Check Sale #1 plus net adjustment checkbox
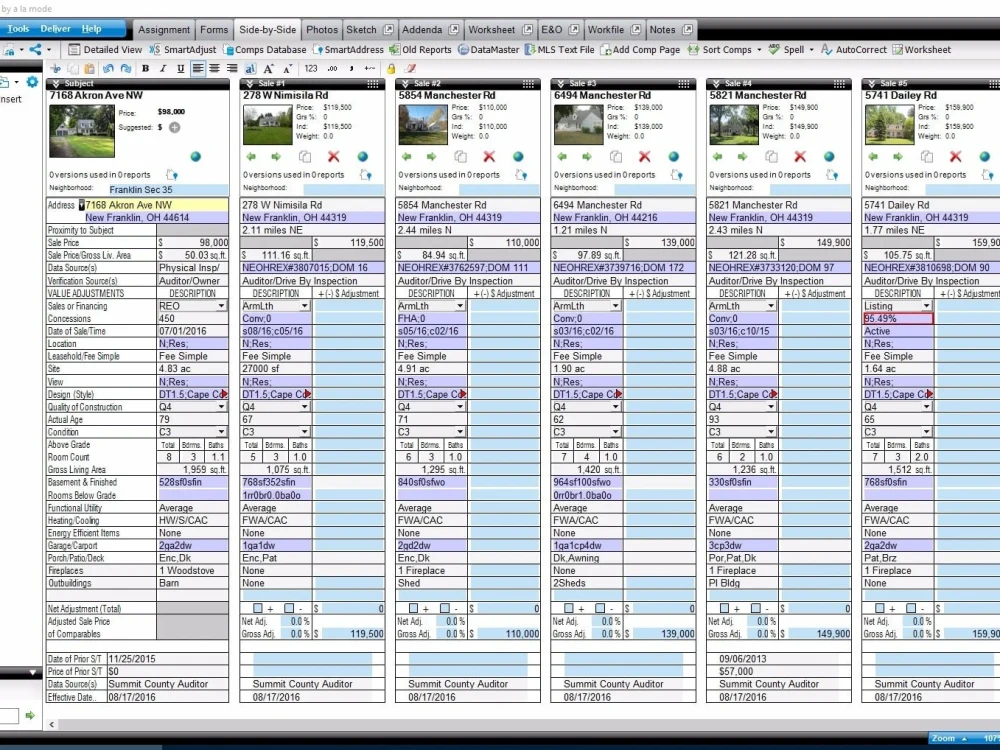 pyautogui.click(x=258, y=608)
